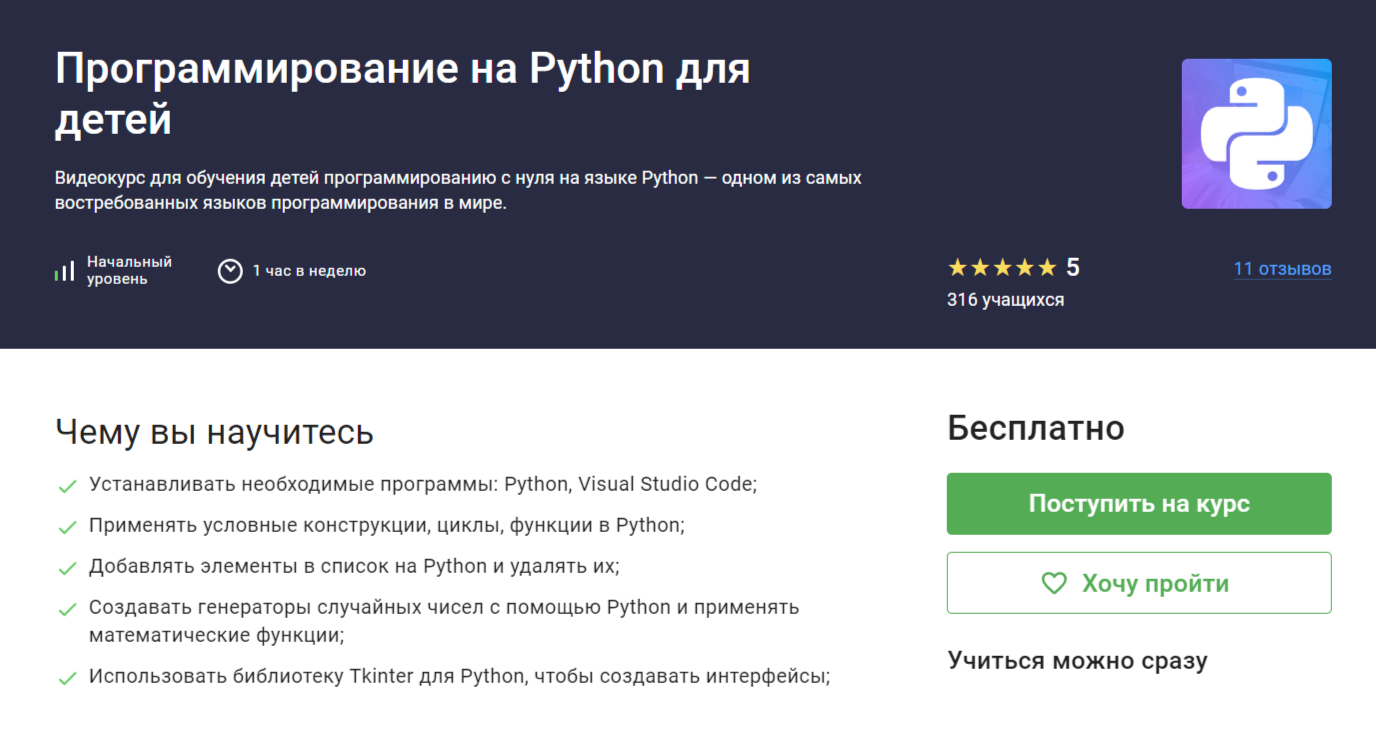
Task: Click the Поступить на курс button
Action: (1139, 504)
